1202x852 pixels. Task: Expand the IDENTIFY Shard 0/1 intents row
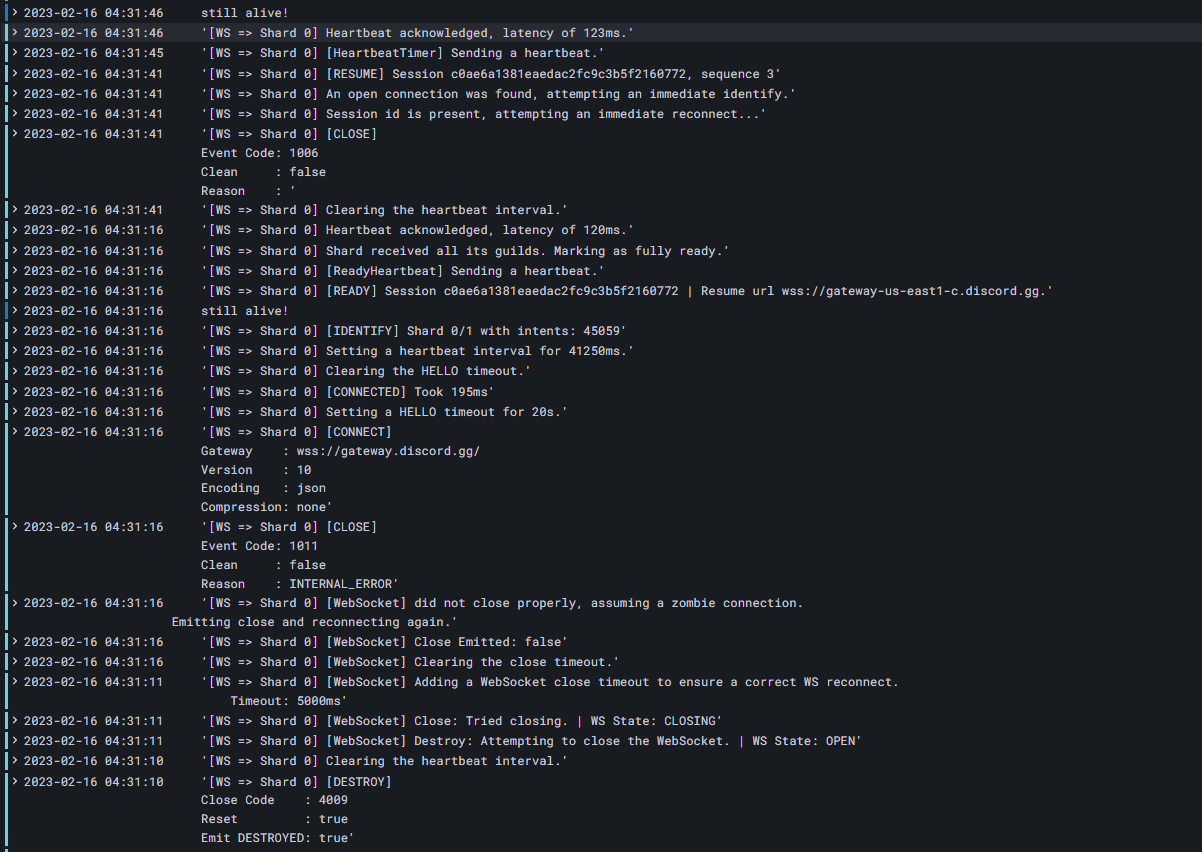15,331
